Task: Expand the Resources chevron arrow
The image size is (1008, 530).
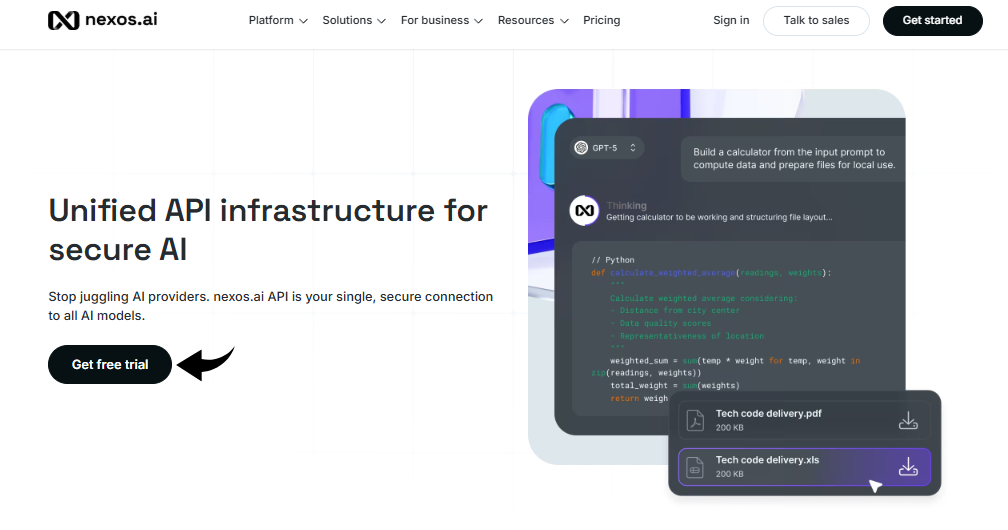Action: pos(564,21)
